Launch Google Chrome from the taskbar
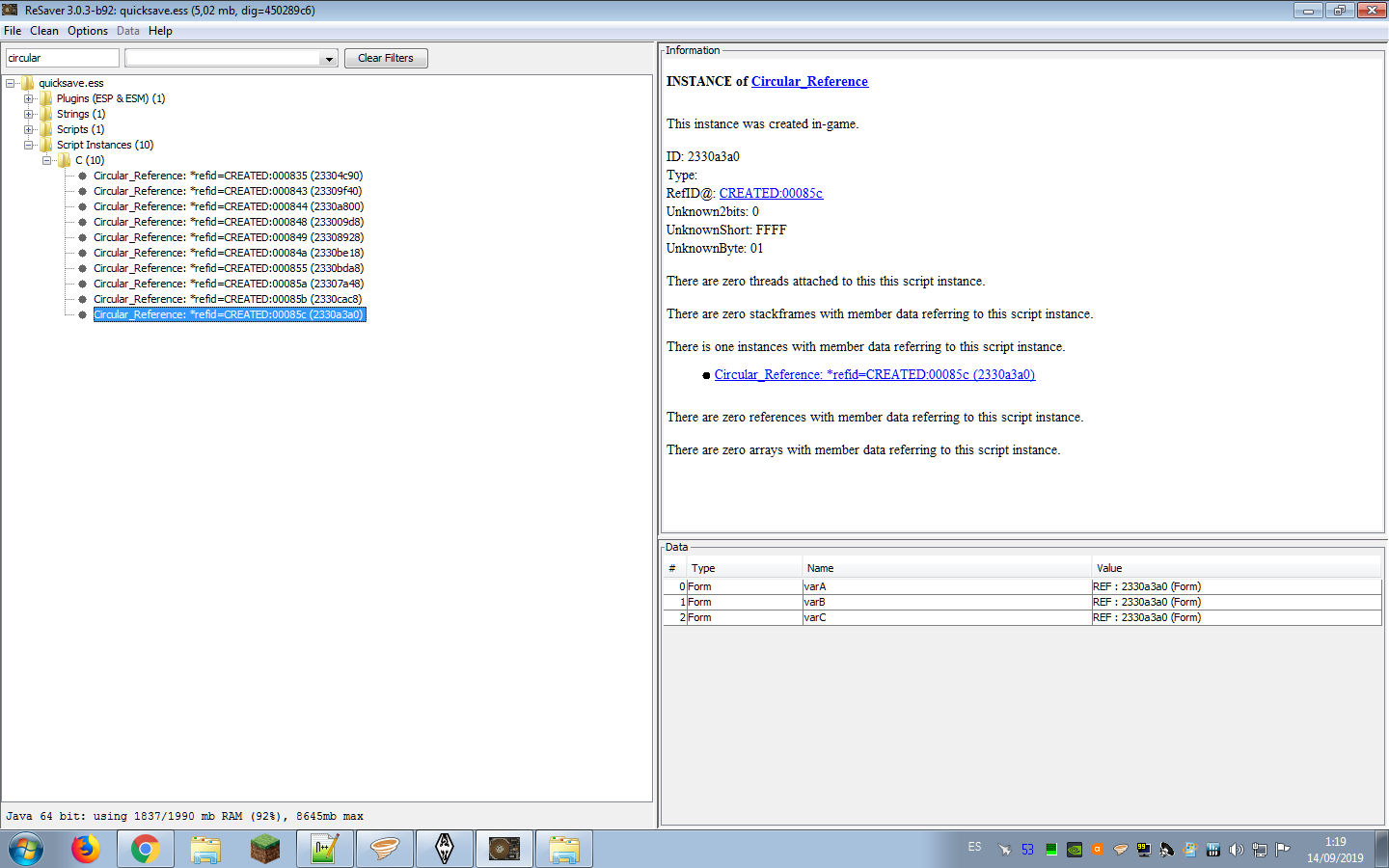1389x868 pixels. [146, 849]
